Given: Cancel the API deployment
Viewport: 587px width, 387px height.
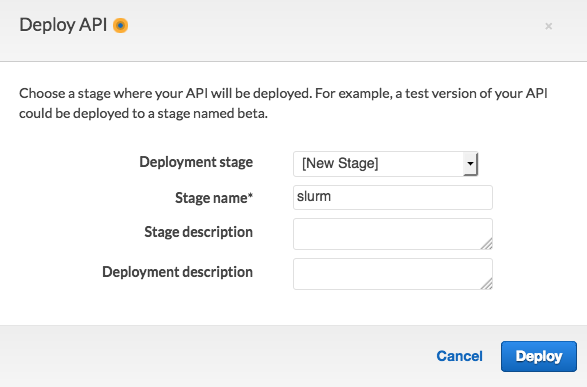Looking at the screenshot, I should coord(459,356).
